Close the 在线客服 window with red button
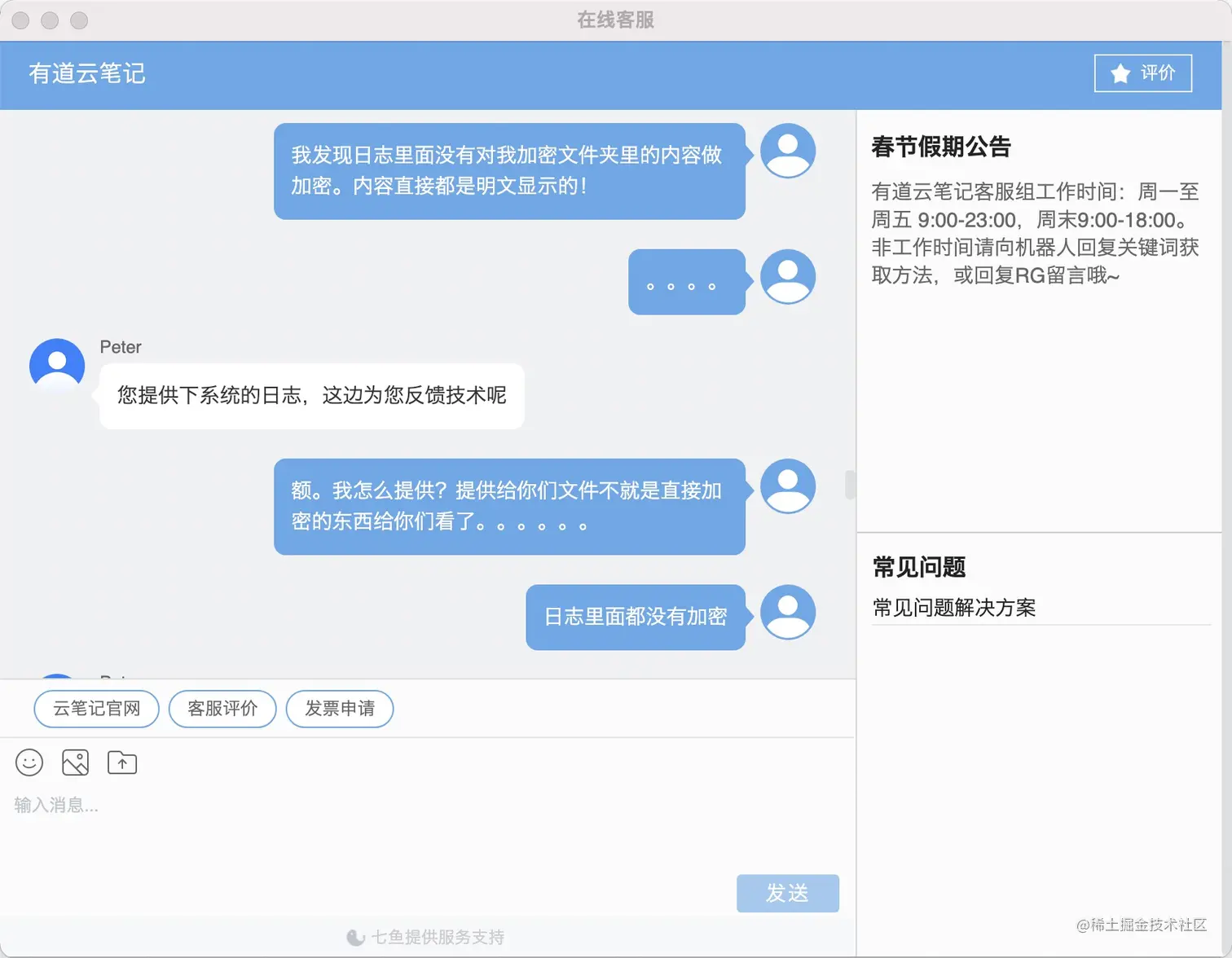This screenshot has width=1232, height=958. 20,20
